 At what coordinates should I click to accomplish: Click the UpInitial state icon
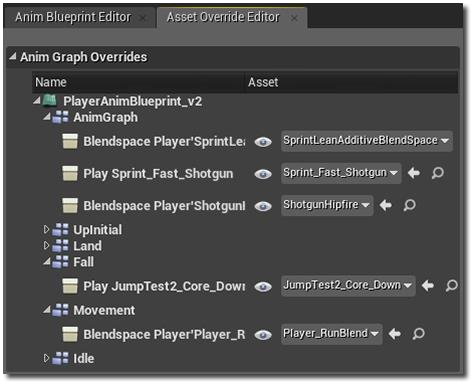60,229
